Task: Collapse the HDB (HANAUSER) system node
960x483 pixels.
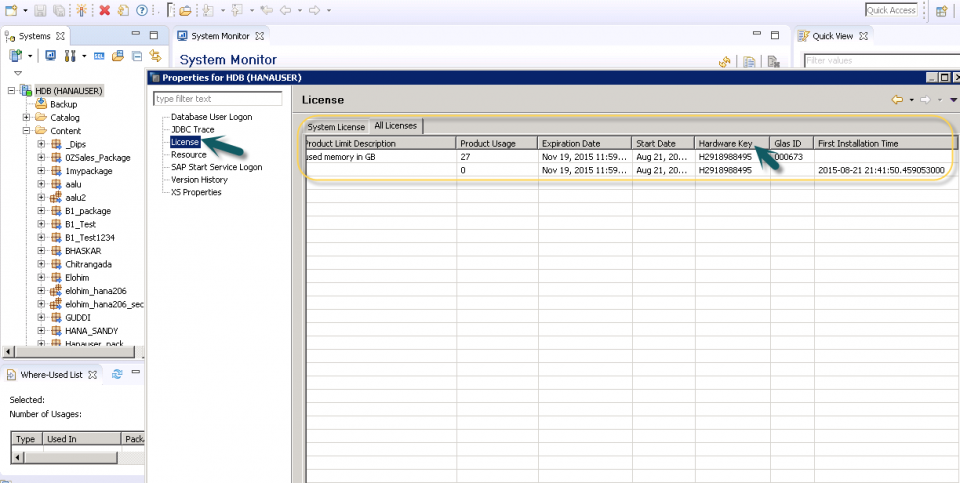Action: point(12,91)
